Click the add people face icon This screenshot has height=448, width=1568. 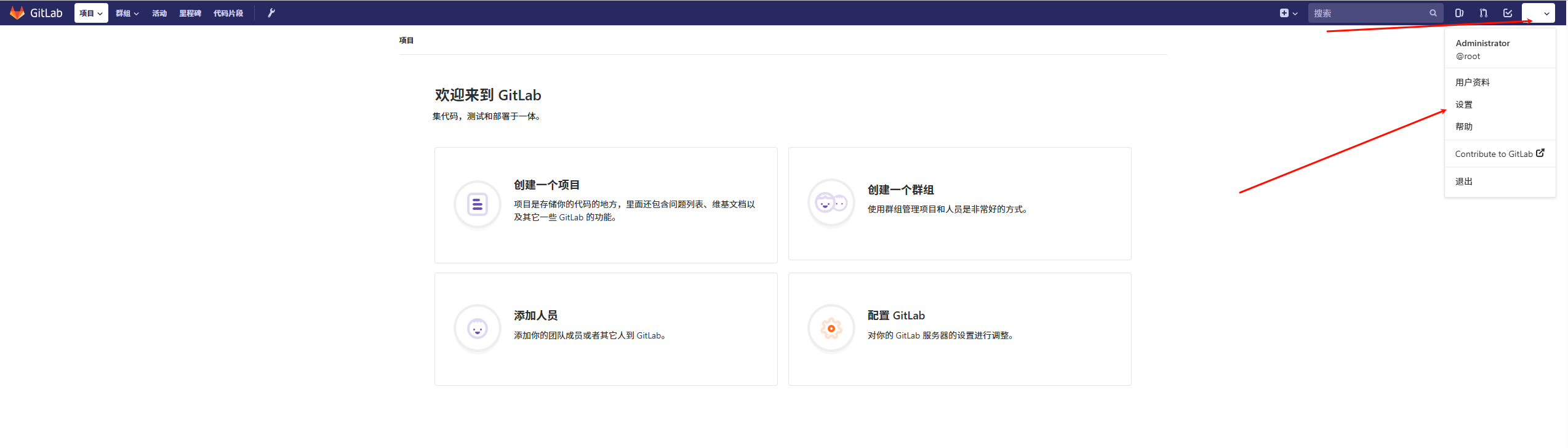tap(478, 329)
